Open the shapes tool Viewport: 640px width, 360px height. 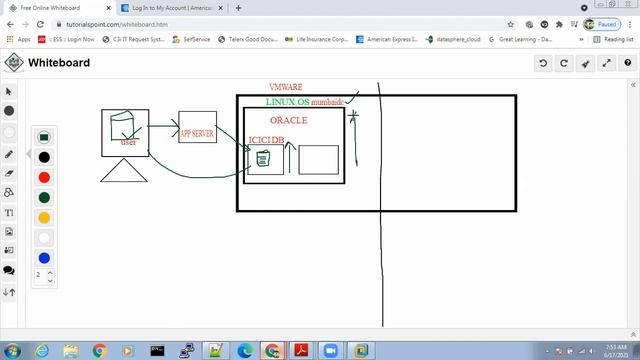(x=9, y=192)
